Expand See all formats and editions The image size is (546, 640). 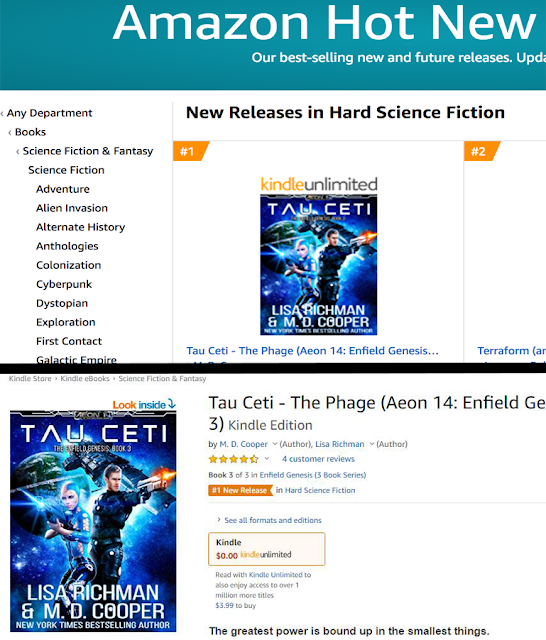pos(269,520)
